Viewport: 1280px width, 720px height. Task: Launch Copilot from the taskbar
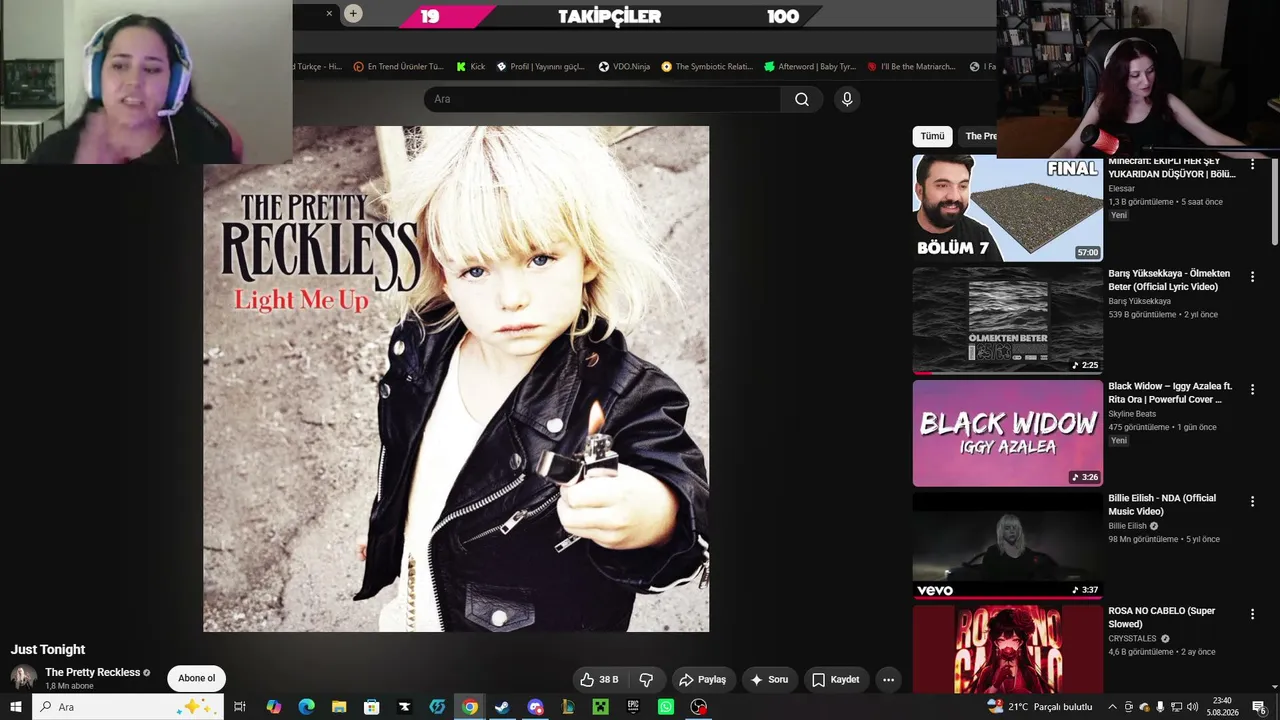273,707
